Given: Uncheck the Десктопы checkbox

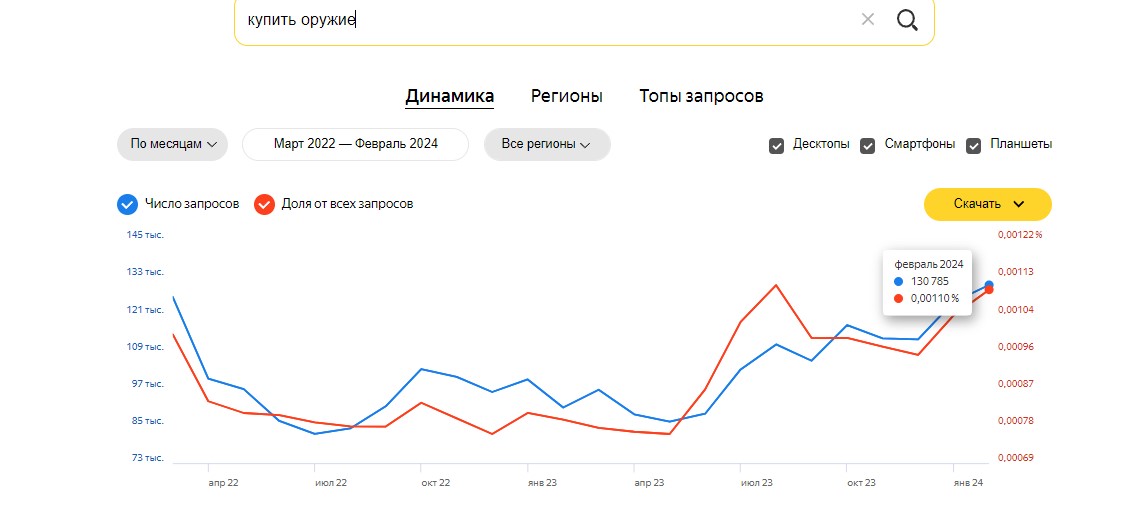Looking at the screenshot, I should (x=776, y=146).
